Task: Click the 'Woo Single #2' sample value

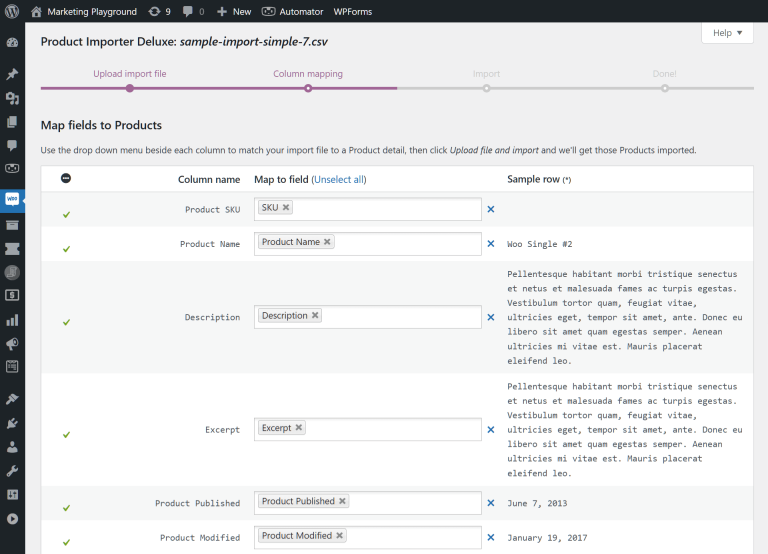Action: [x=539, y=244]
